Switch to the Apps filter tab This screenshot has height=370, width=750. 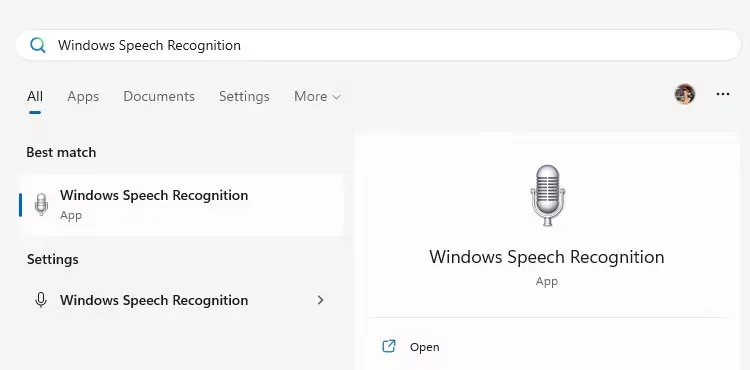(83, 97)
